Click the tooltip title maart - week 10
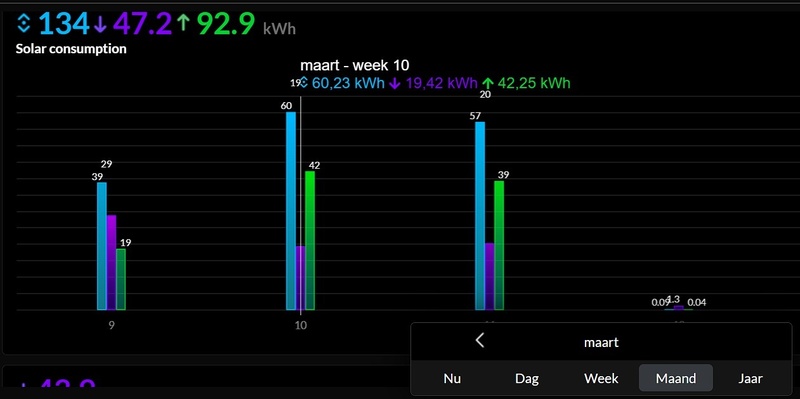The image size is (800, 399). [x=355, y=65]
